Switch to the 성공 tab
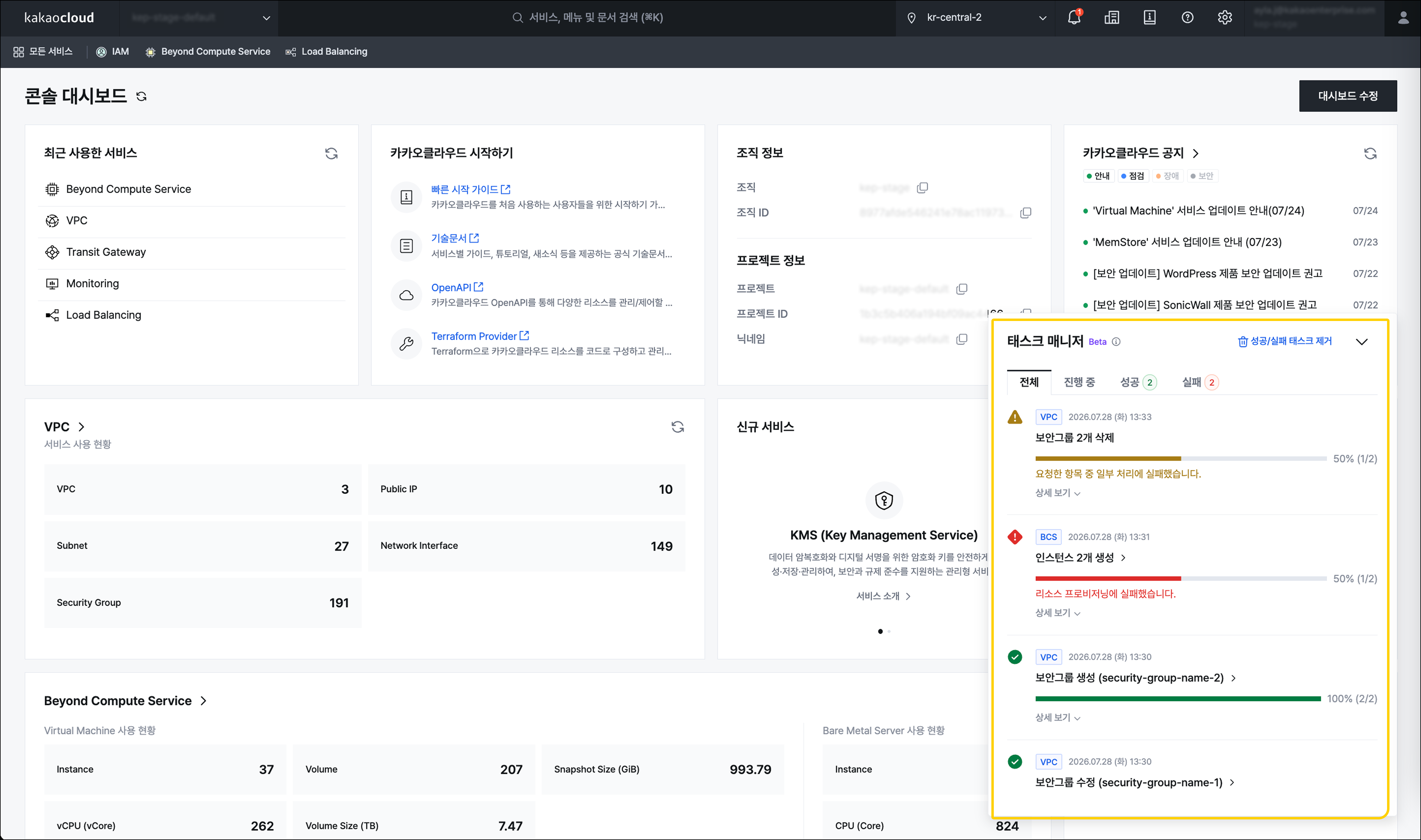Viewport: 1421px width, 840px height. coord(1138,383)
